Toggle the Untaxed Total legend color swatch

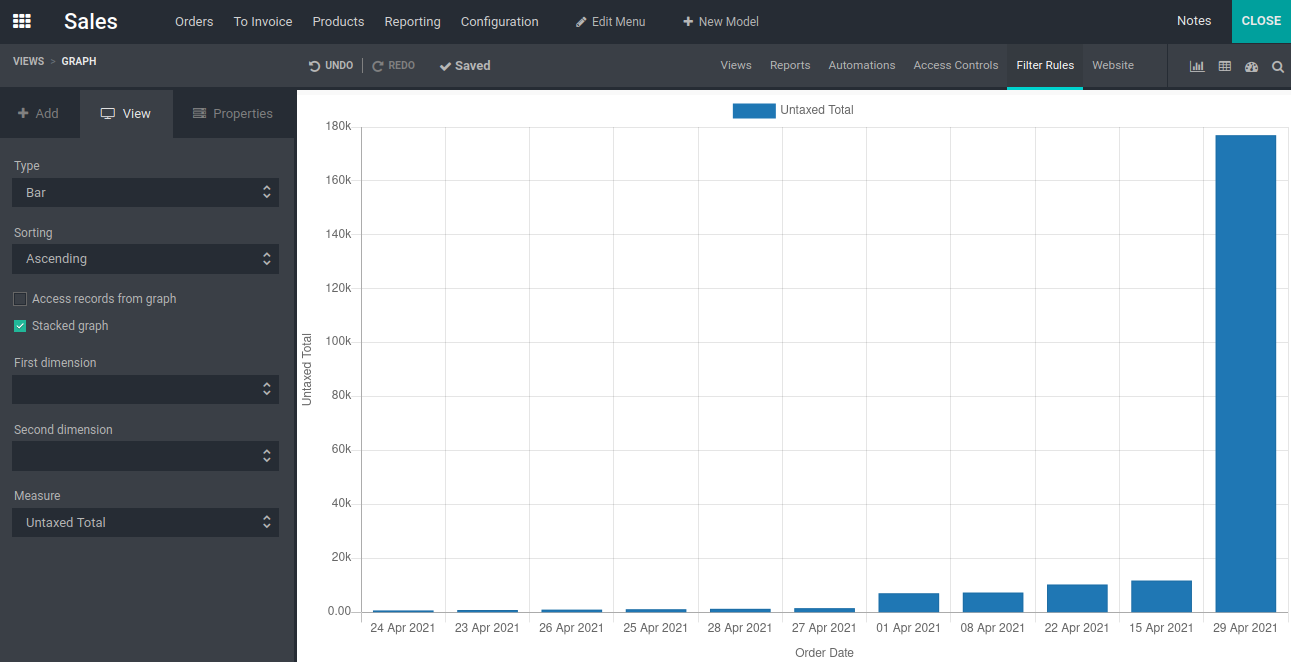click(x=754, y=111)
